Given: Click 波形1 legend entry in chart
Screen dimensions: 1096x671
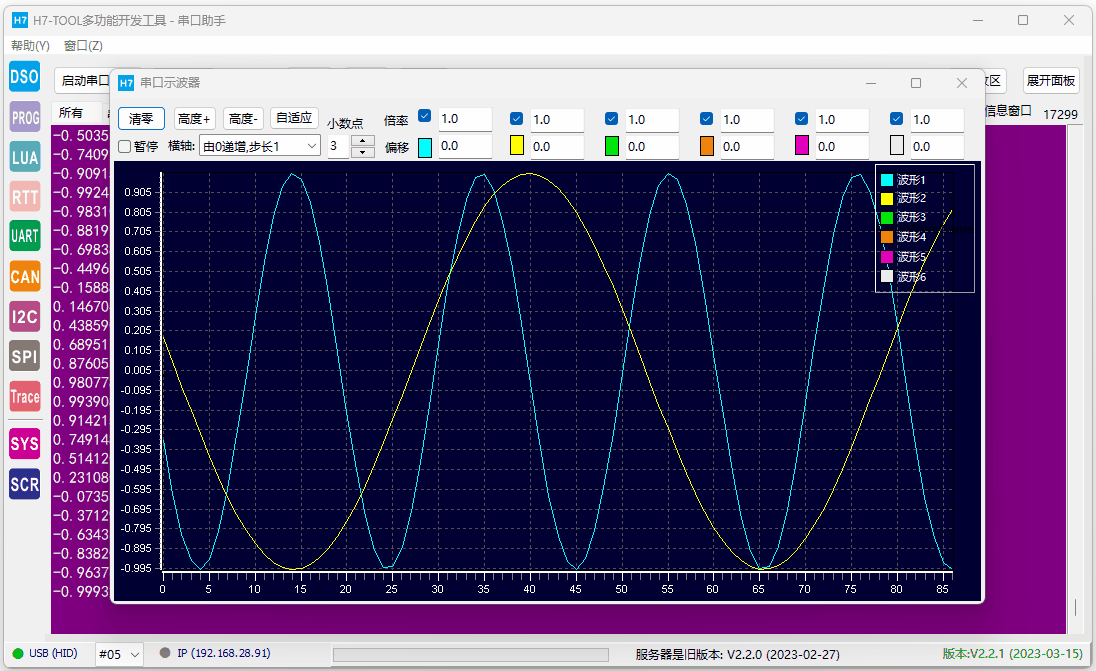Looking at the screenshot, I should pos(903,180).
